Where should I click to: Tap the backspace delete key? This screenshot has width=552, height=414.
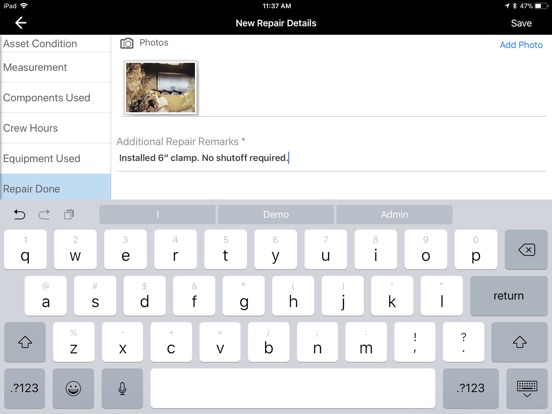526,250
